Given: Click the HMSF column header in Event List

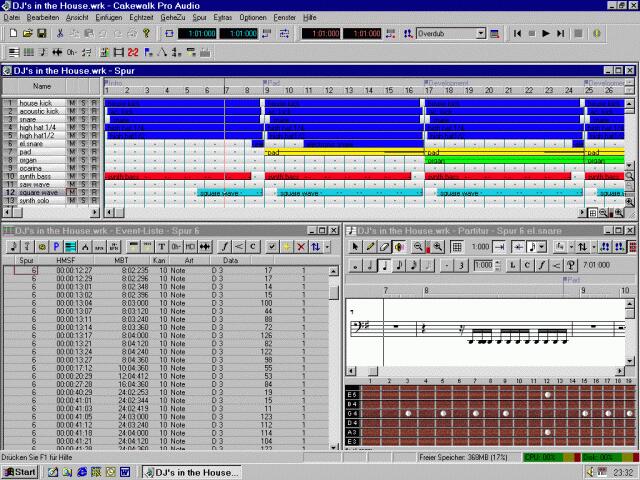Looking at the screenshot, I should [x=65, y=260].
